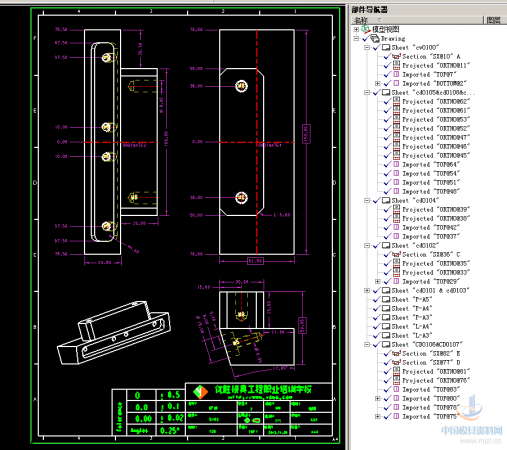
Task: Toggle checkmark of Projected "ORTHO@35"
Action: click(x=387, y=263)
